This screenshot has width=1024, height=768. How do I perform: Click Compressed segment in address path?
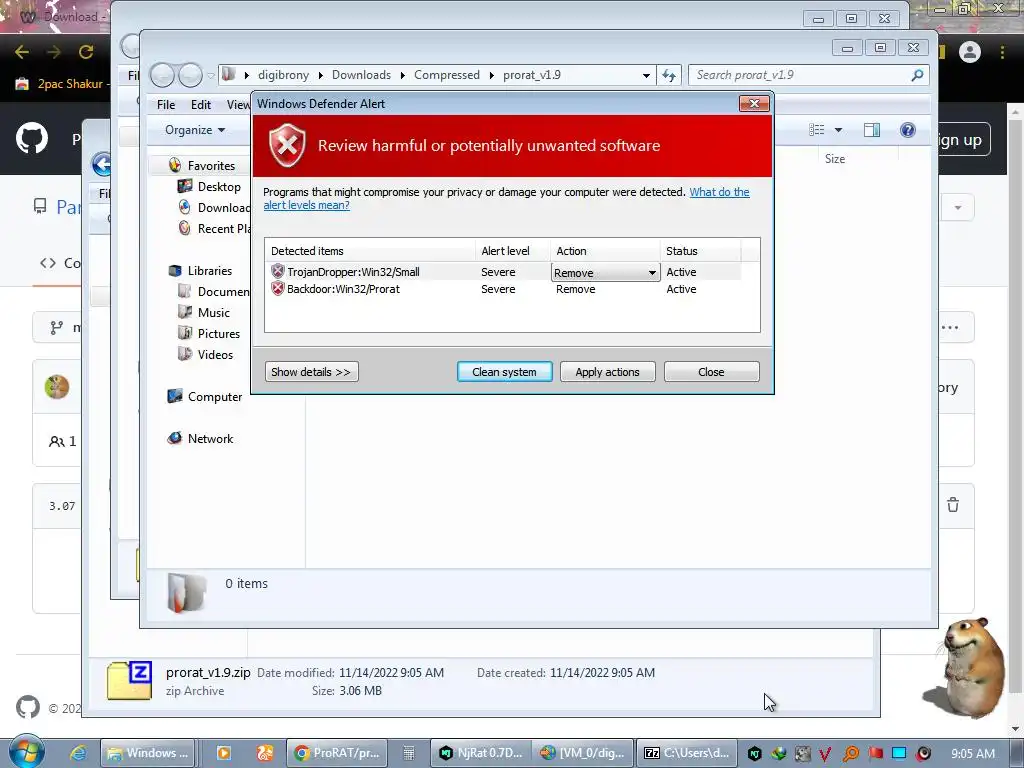[x=447, y=74]
